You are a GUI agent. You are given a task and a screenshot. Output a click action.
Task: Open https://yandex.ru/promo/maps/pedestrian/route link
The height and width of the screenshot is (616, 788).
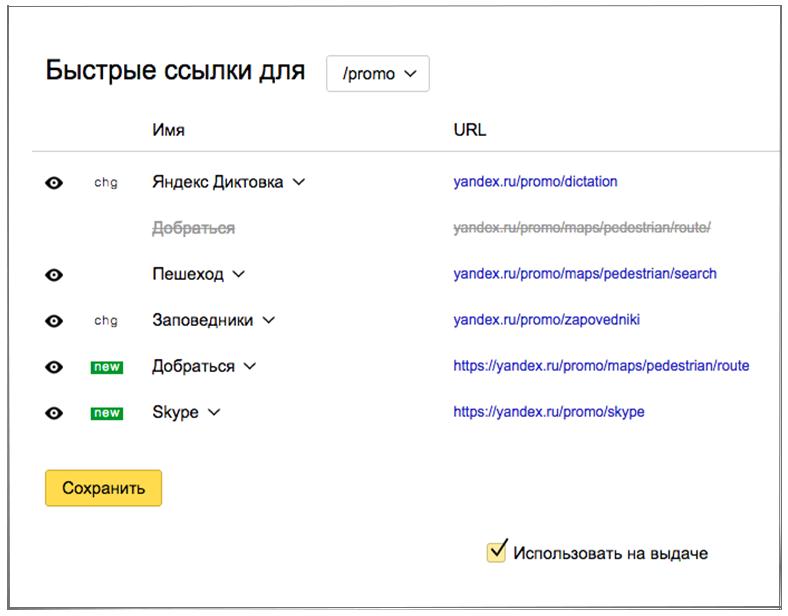(x=601, y=366)
